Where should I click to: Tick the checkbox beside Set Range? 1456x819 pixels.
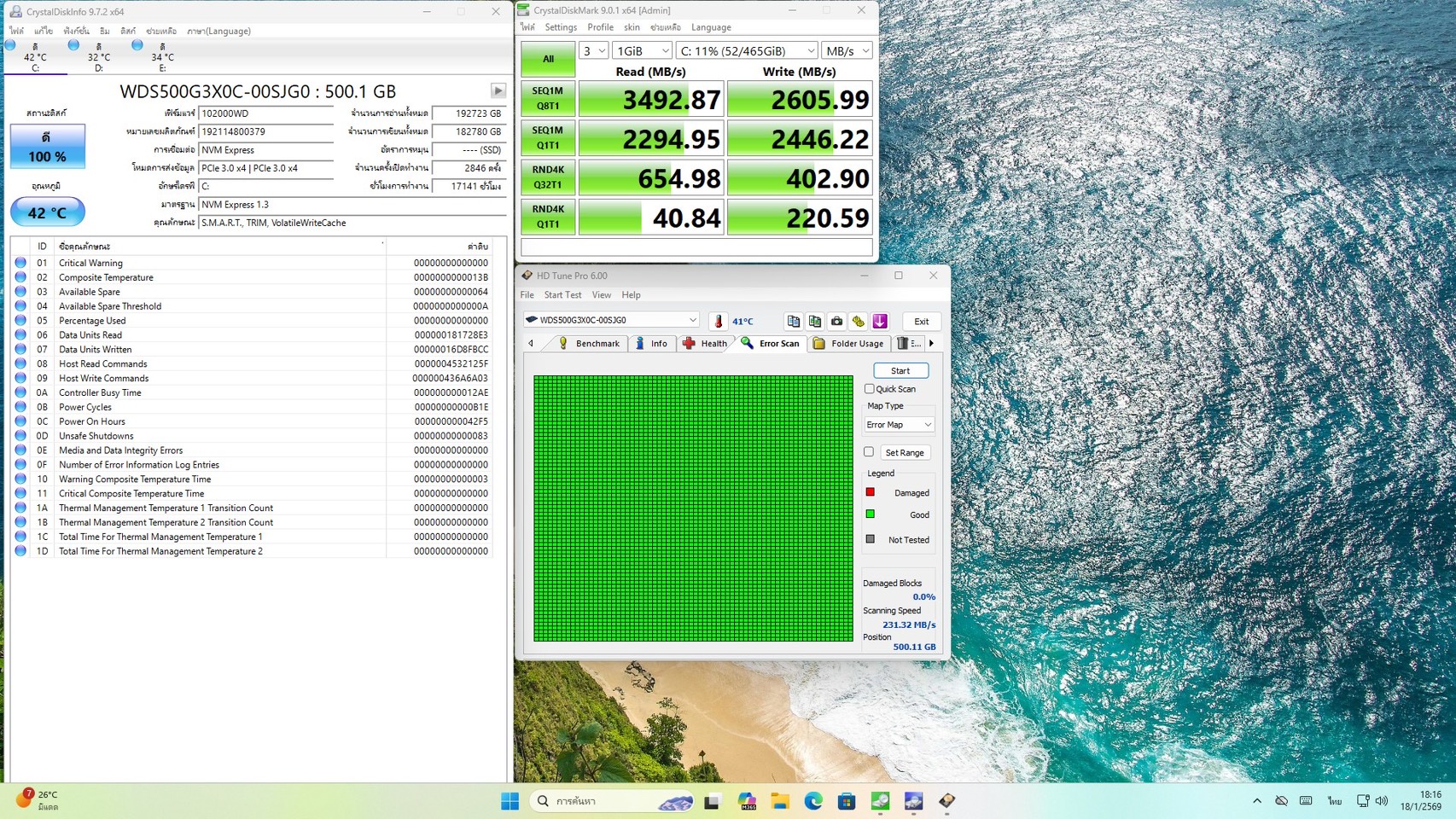click(869, 452)
